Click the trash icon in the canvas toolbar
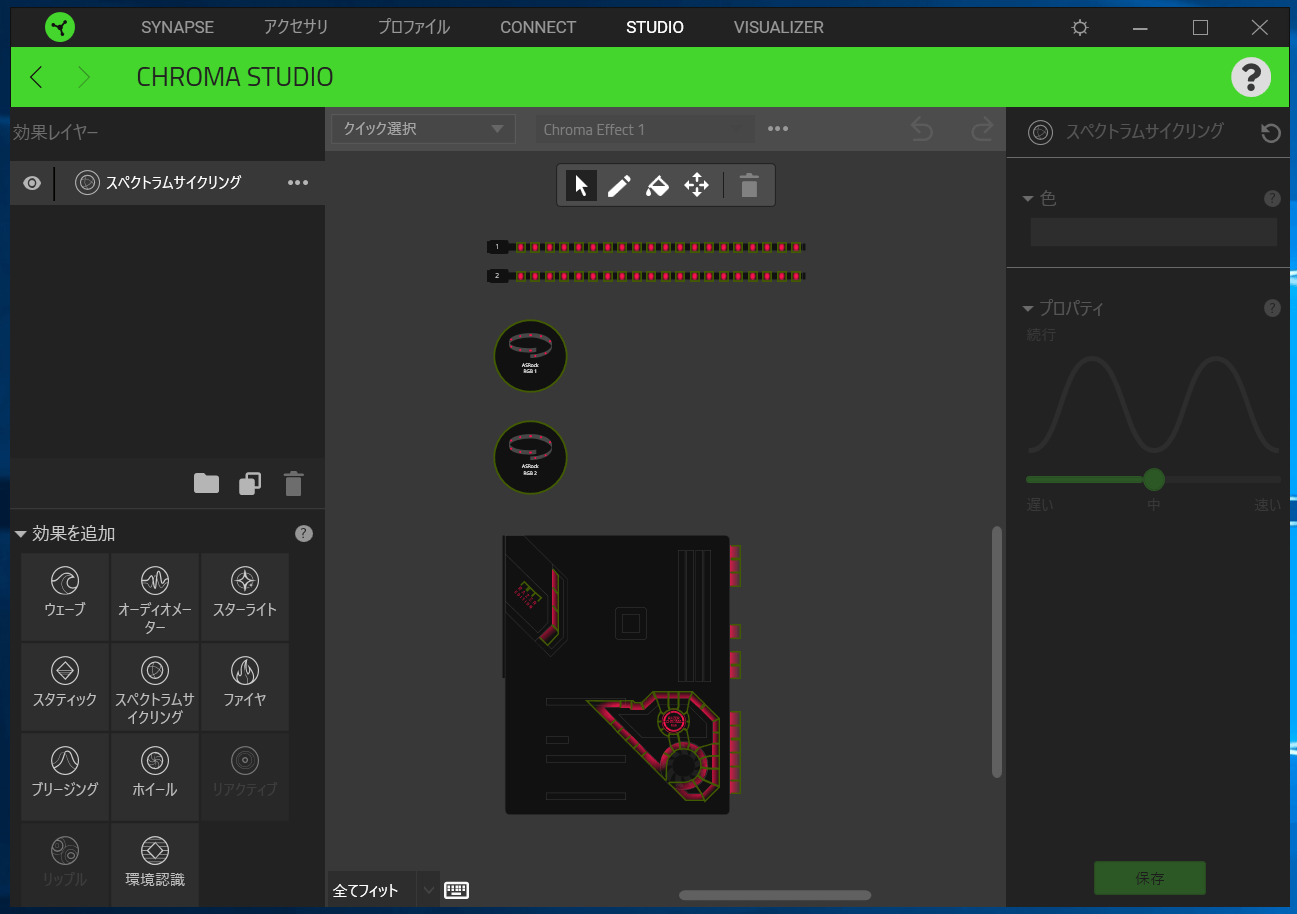This screenshot has width=1297, height=914. coord(749,185)
